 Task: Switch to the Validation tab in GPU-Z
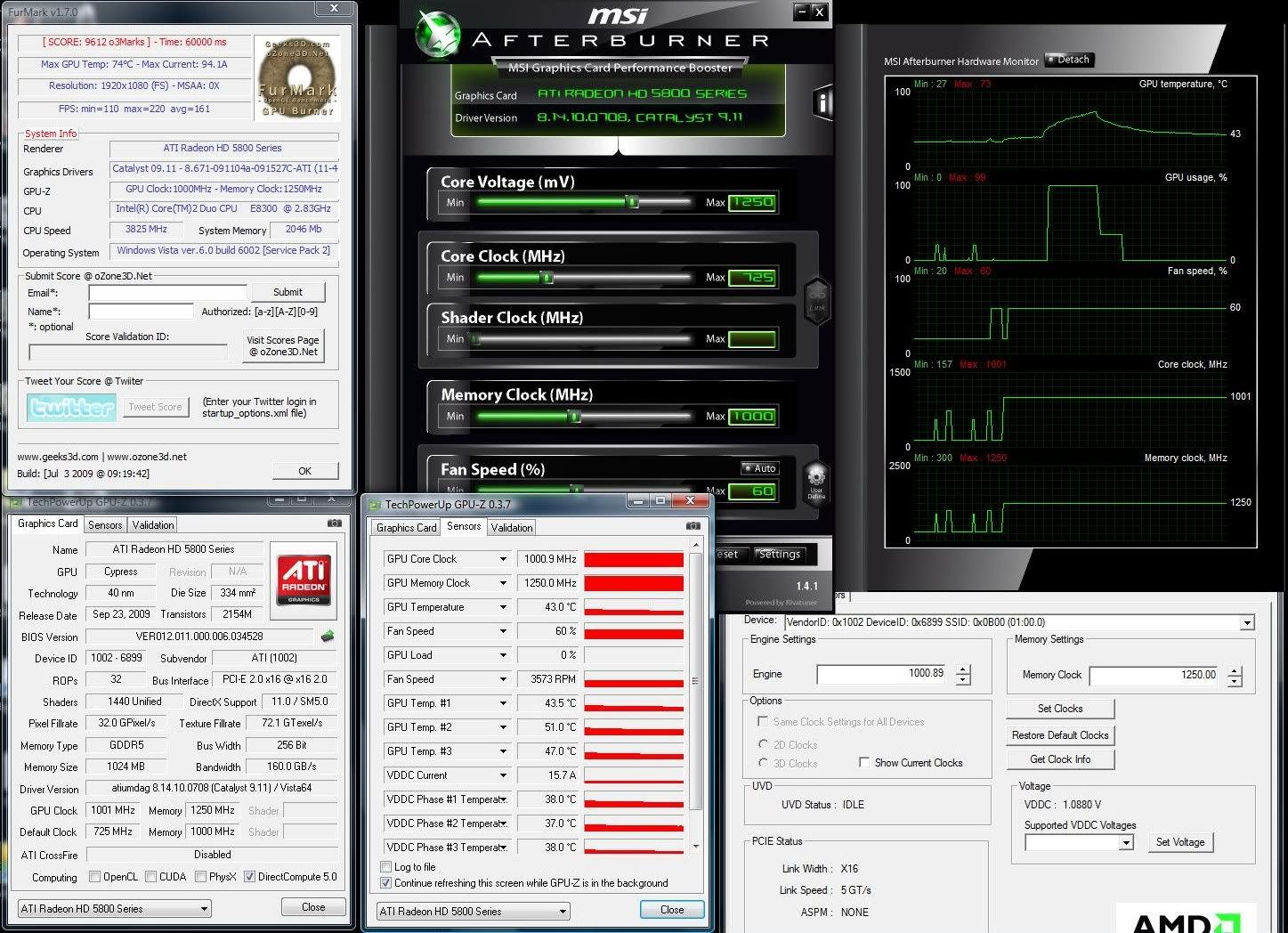(511, 526)
